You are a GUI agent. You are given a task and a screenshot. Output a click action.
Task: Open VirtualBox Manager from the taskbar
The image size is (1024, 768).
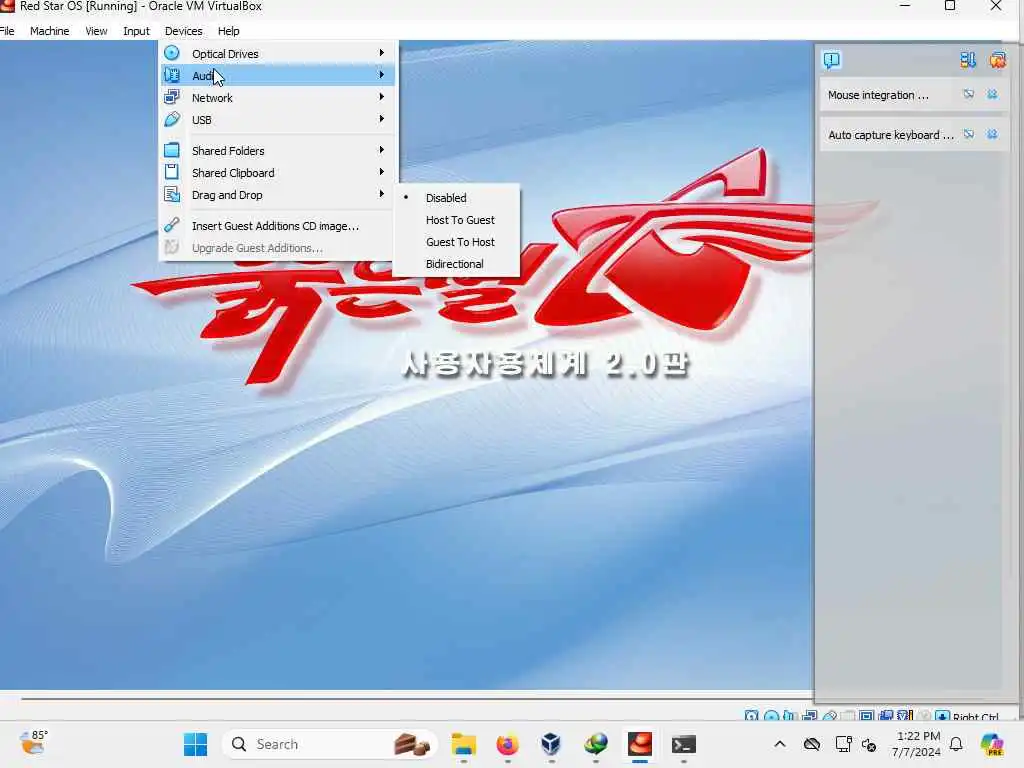tap(551, 744)
